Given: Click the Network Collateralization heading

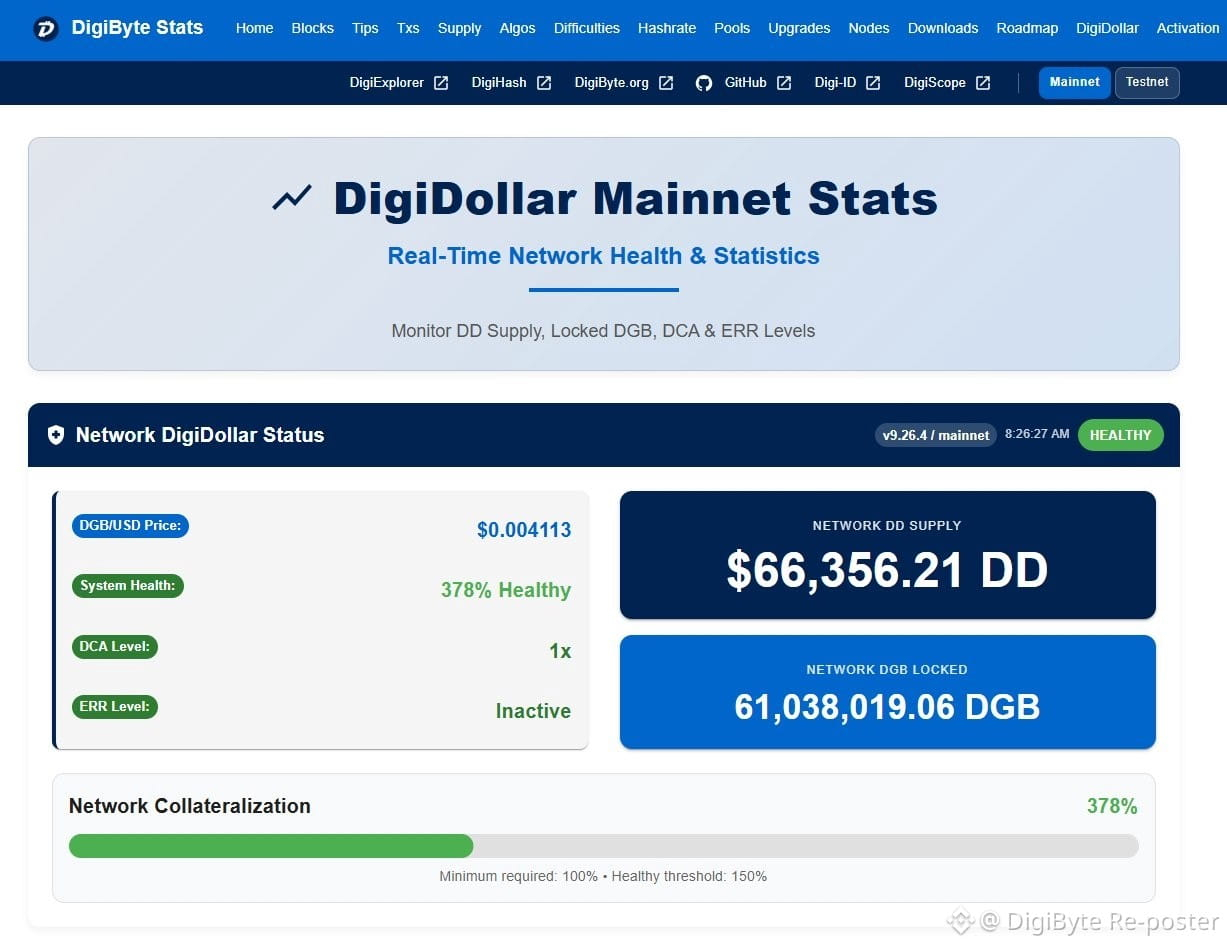Looking at the screenshot, I should [x=190, y=806].
